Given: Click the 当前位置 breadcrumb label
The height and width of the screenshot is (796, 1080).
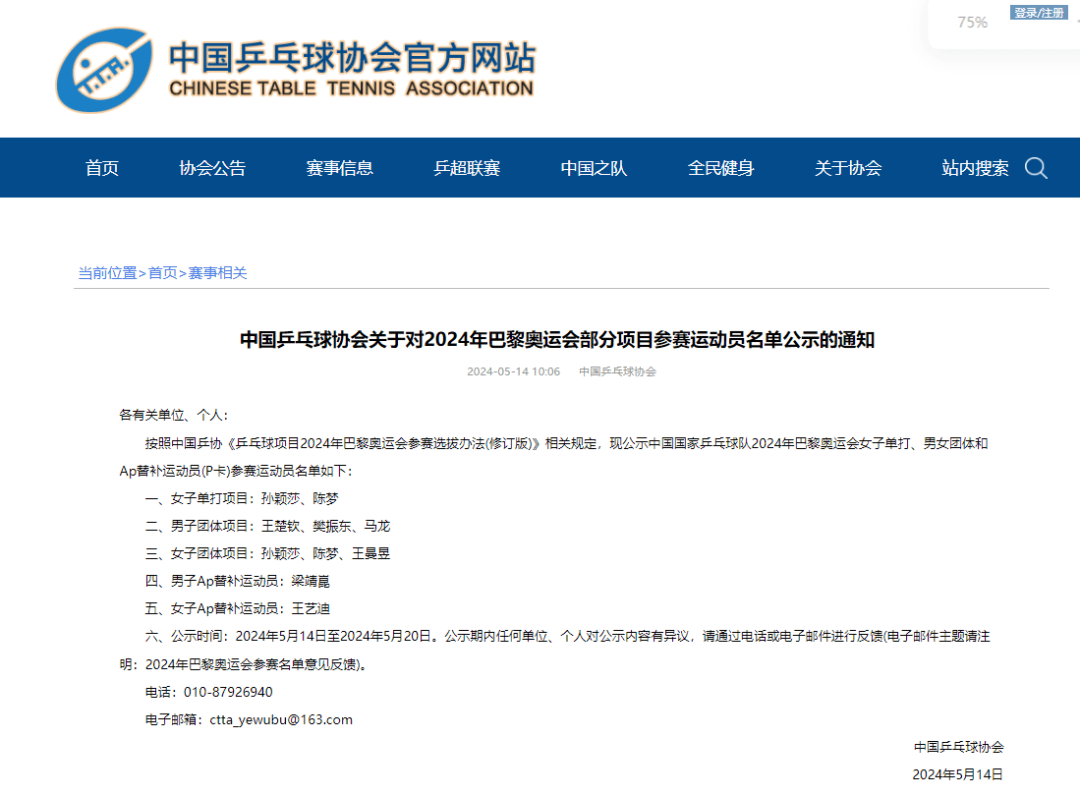Looking at the screenshot, I should (x=105, y=271).
